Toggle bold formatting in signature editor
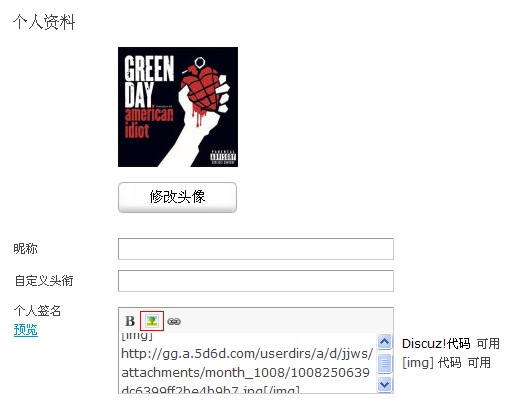 pos(130,321)
